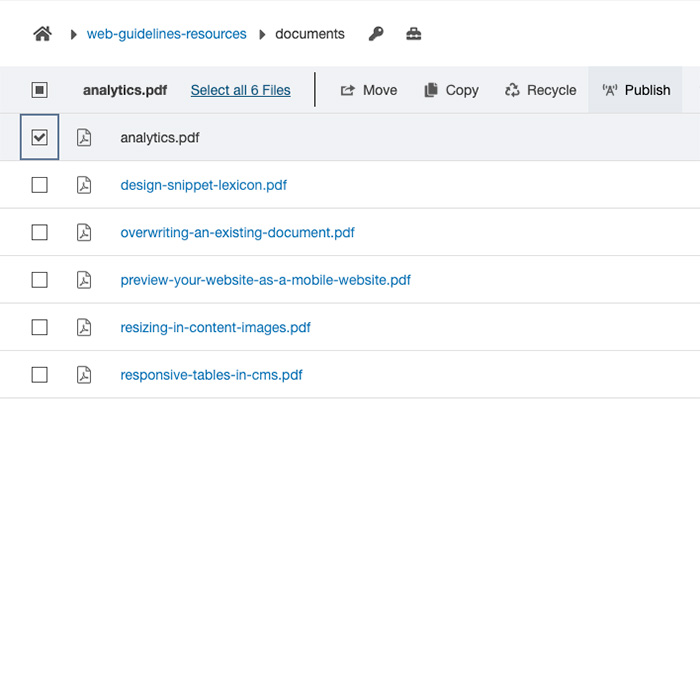
Task: Click Move in the toolbar
Action: point(368,90)
